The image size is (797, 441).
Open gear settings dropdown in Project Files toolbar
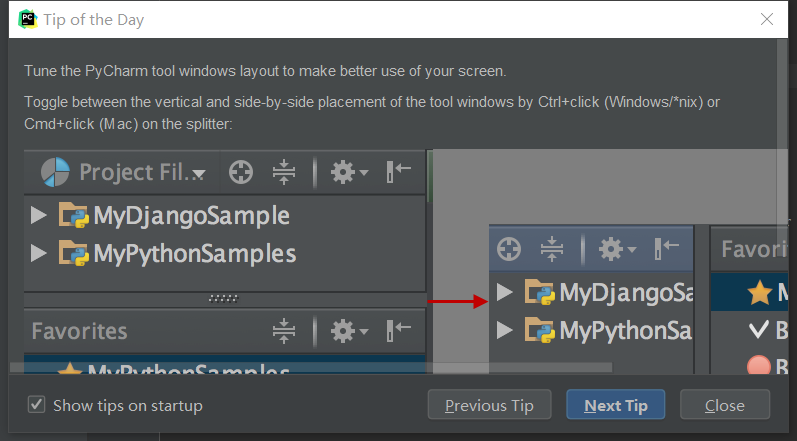349,173
